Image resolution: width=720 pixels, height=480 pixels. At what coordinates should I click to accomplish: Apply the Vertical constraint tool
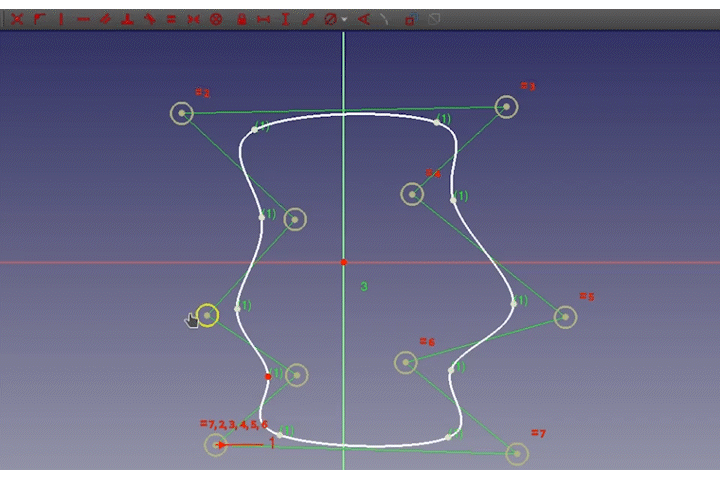[61, 18]
